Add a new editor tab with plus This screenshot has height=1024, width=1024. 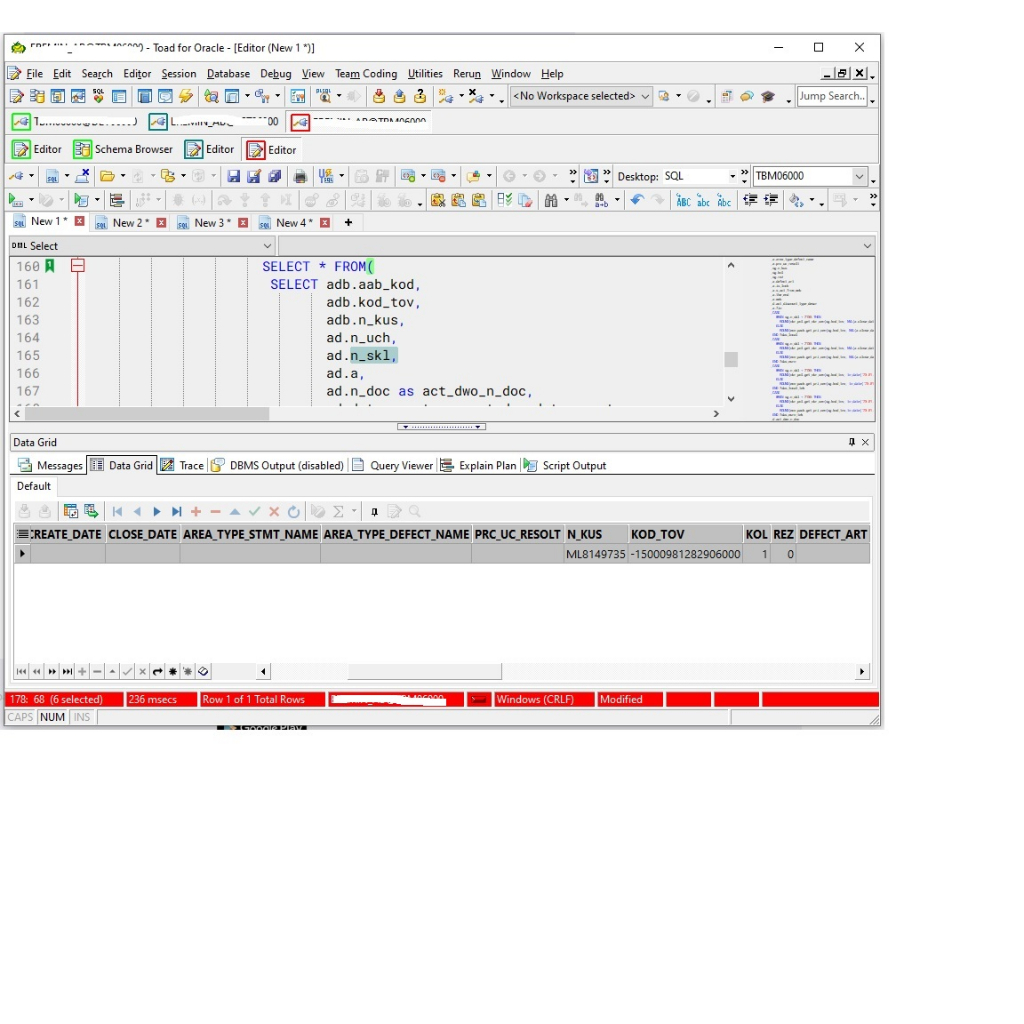pos(349,223)
